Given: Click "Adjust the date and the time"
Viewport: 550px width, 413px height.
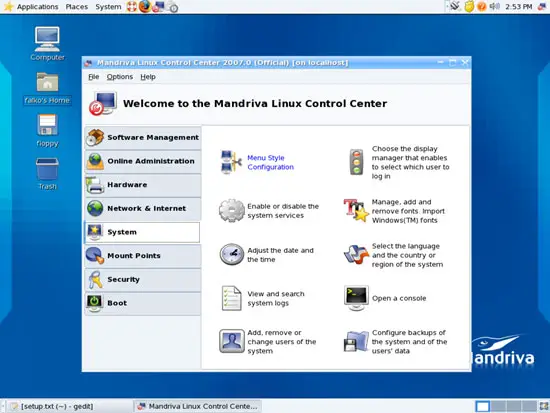Looking at the screenshot, I should click(280, 255).
